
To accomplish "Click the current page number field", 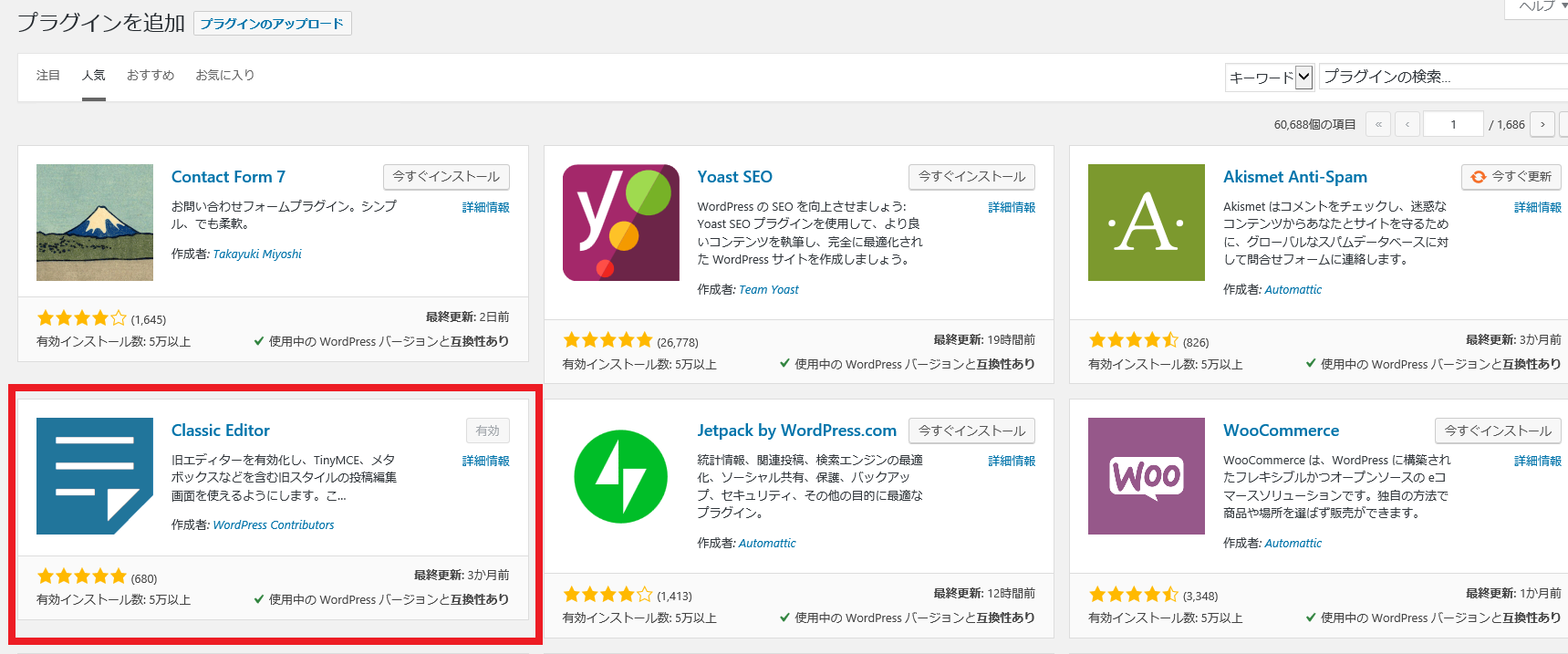I will [1453, 124].
